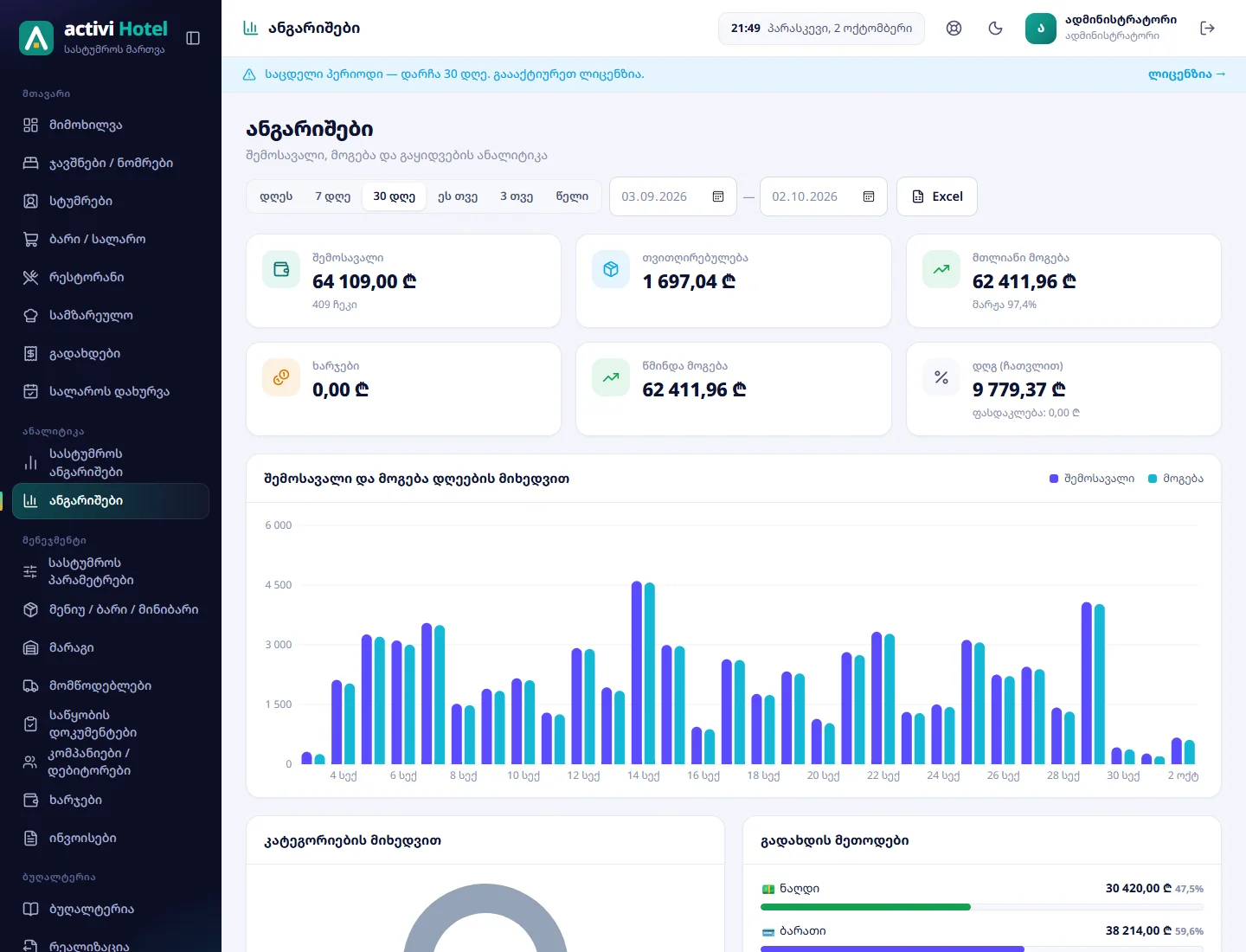Open calendar picker for 03.09.2026 start date
The width and height of the screenshot is (1246, 952).
[x=718, y=196]
